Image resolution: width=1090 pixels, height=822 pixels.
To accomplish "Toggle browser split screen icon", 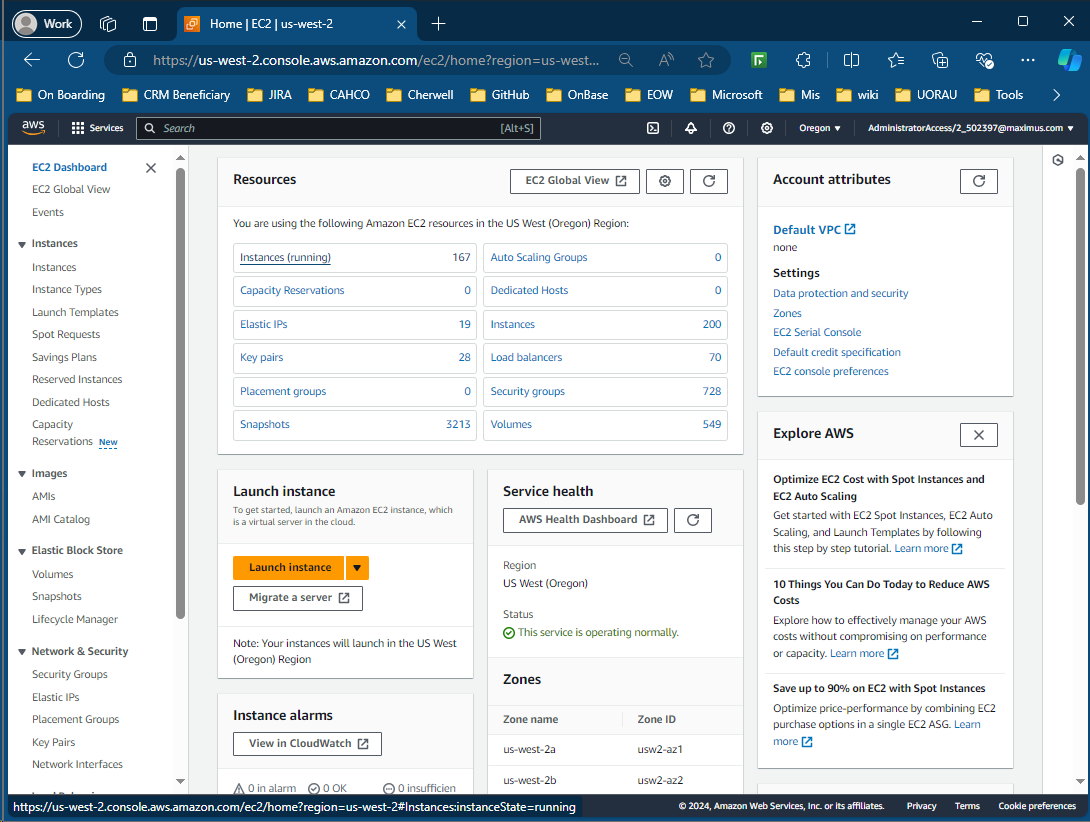I will point(852,61).
